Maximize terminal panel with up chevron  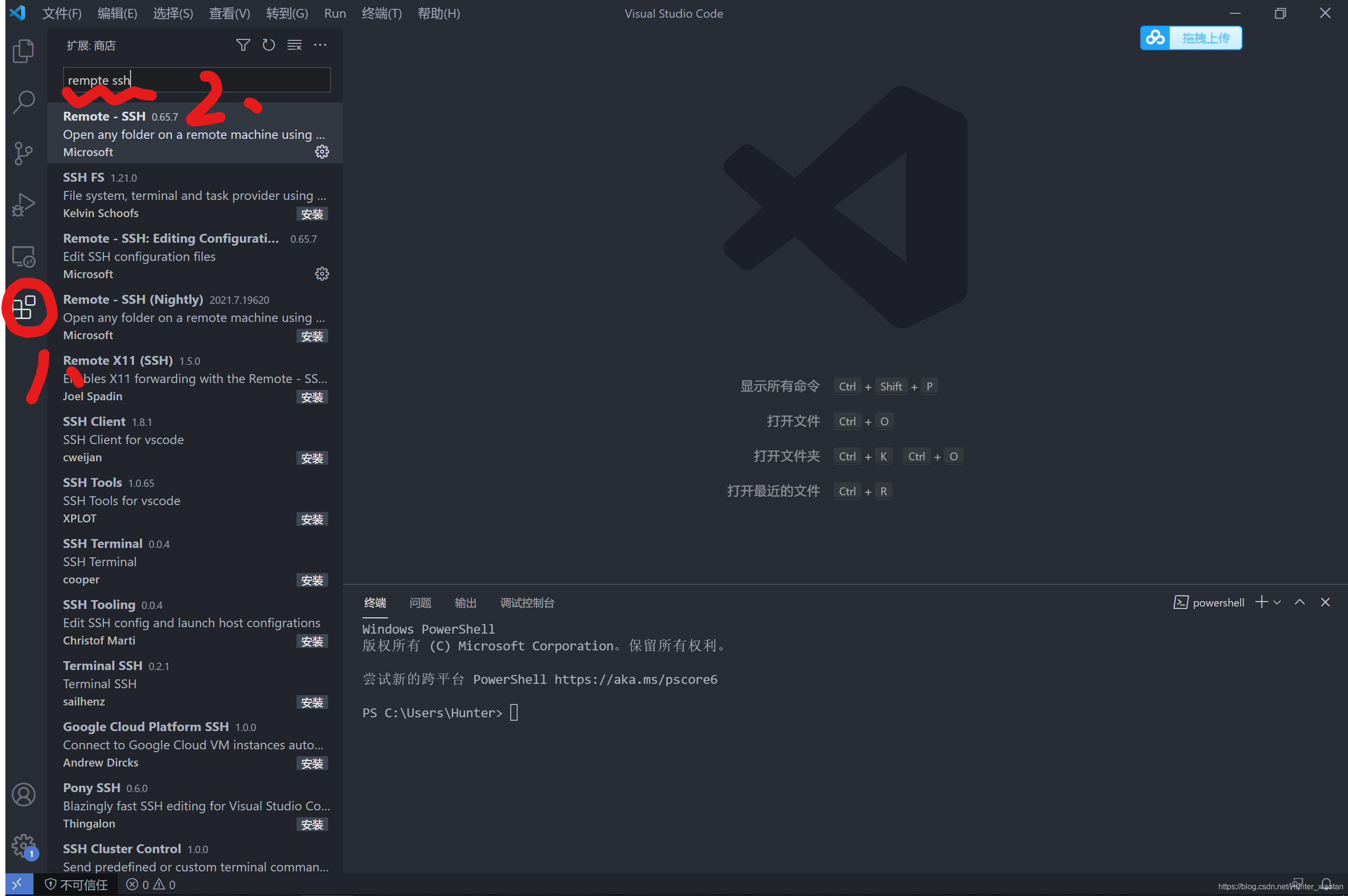point(1299,602)
